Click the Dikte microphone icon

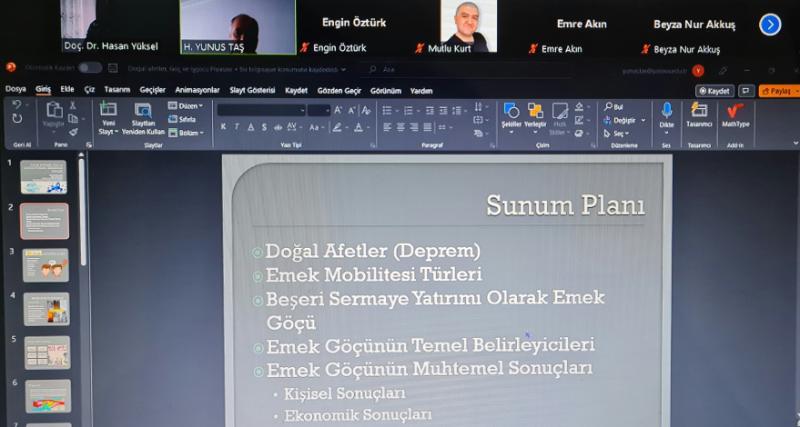click(667, 110)
